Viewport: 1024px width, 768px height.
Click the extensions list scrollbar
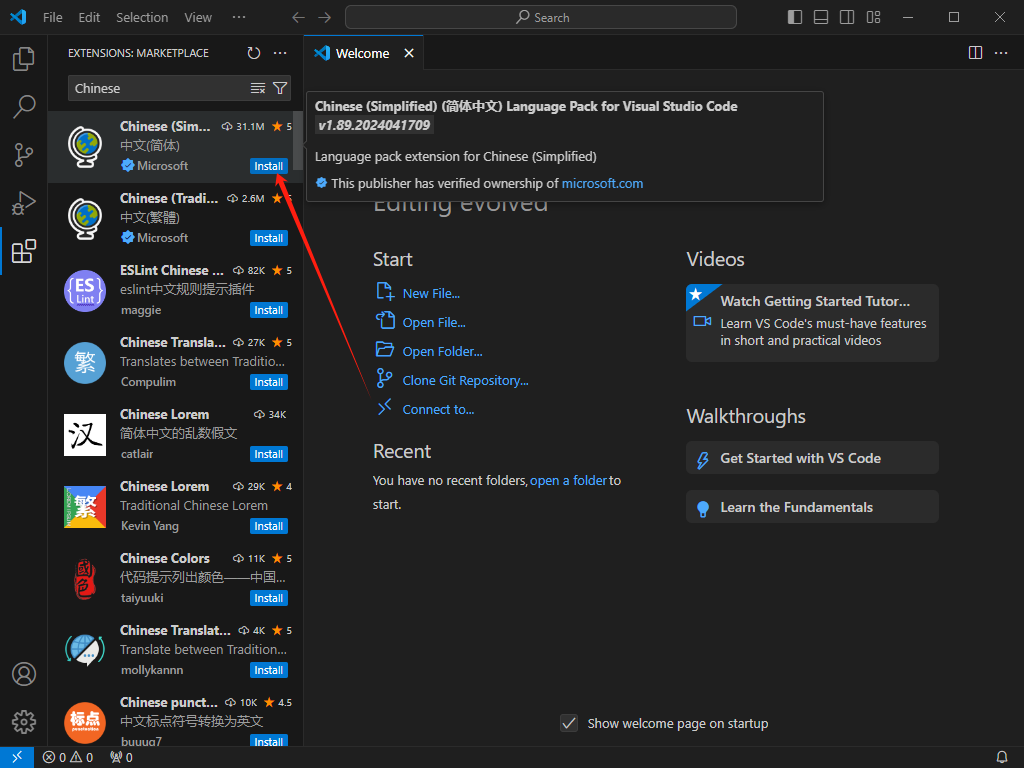click(x=298, y=140)
